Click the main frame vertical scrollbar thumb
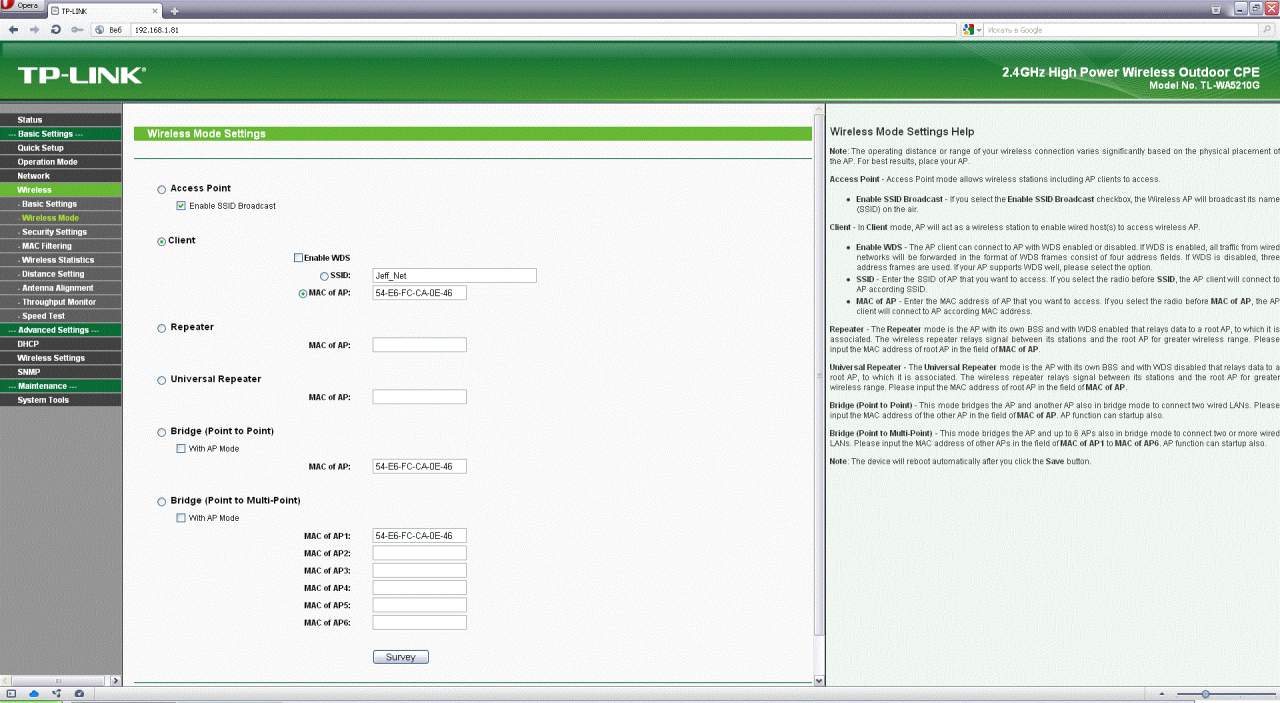 tap(820, 376)
